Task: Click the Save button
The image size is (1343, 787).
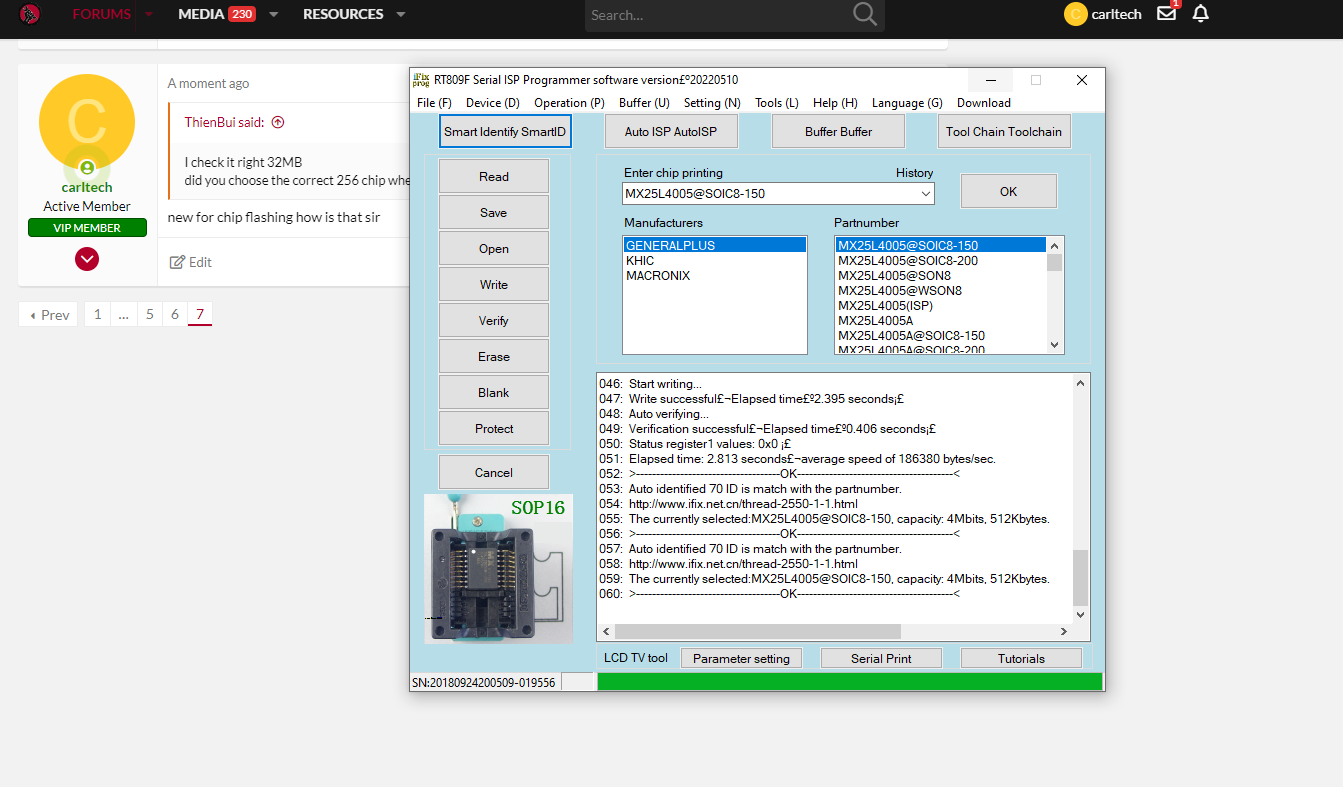Action: [494, 212]
